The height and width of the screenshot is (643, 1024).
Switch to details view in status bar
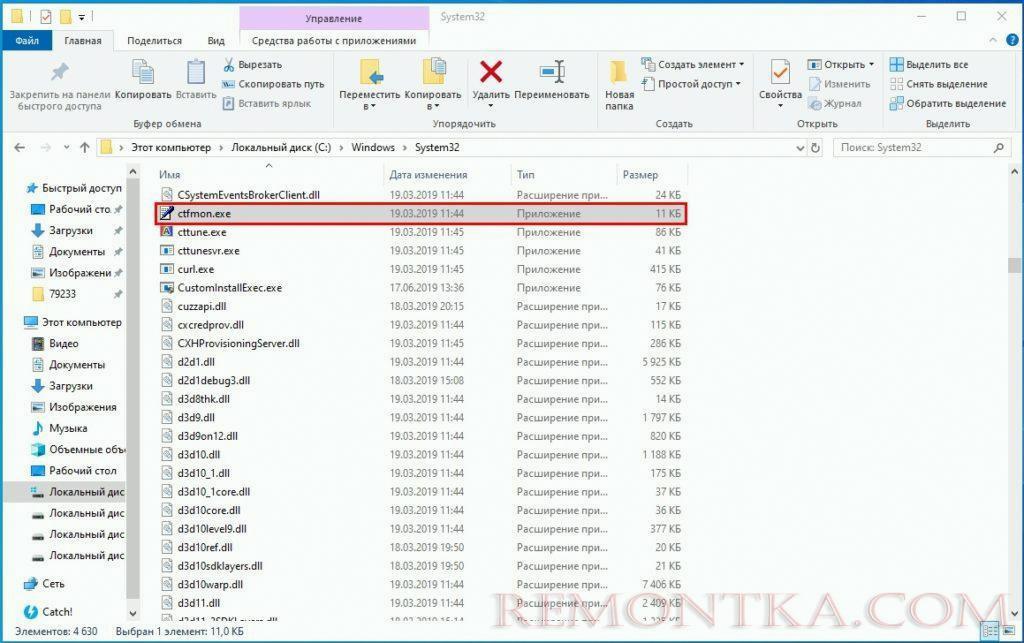(990, 630)
